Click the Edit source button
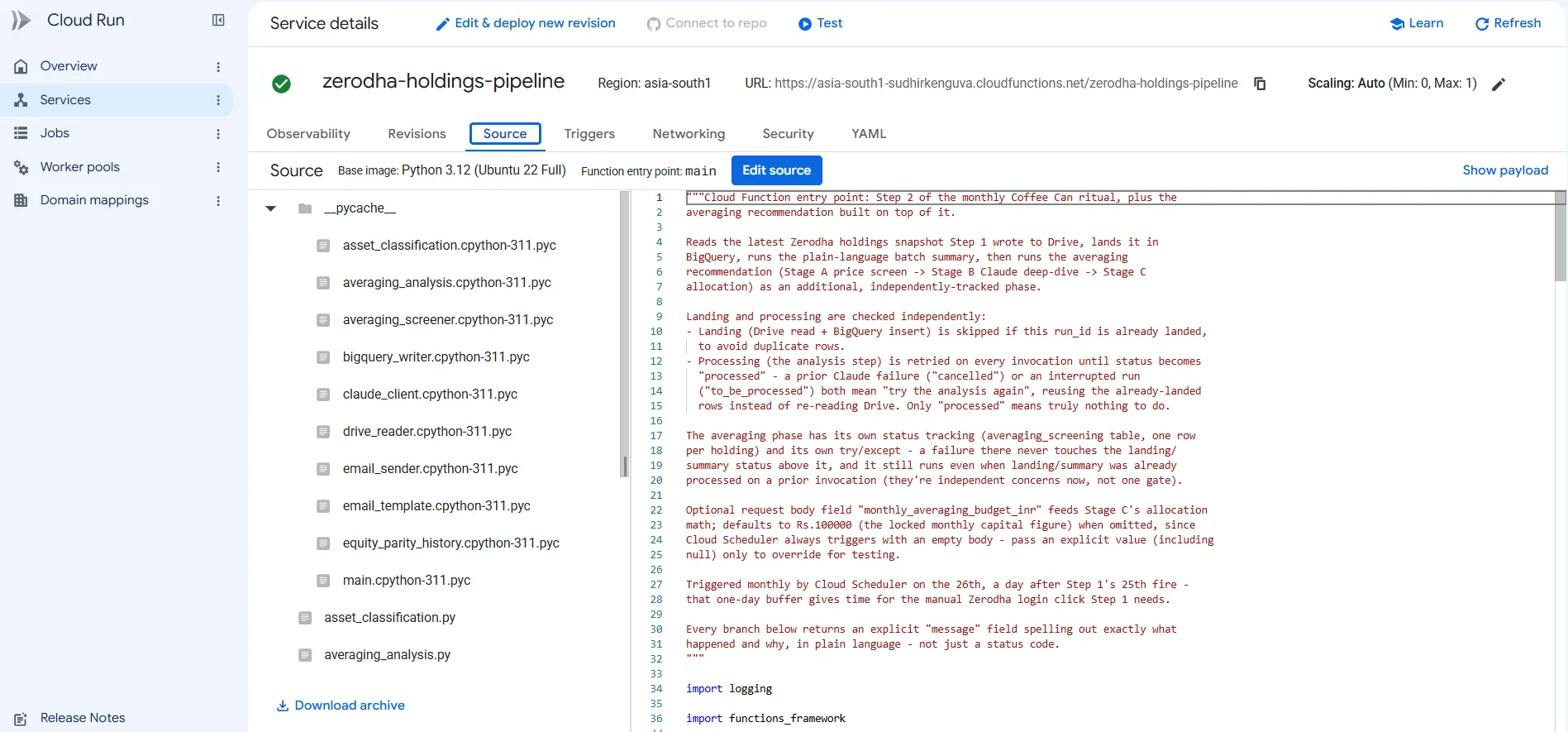This screenshot has height=732, width=1568. pos(777,170)
